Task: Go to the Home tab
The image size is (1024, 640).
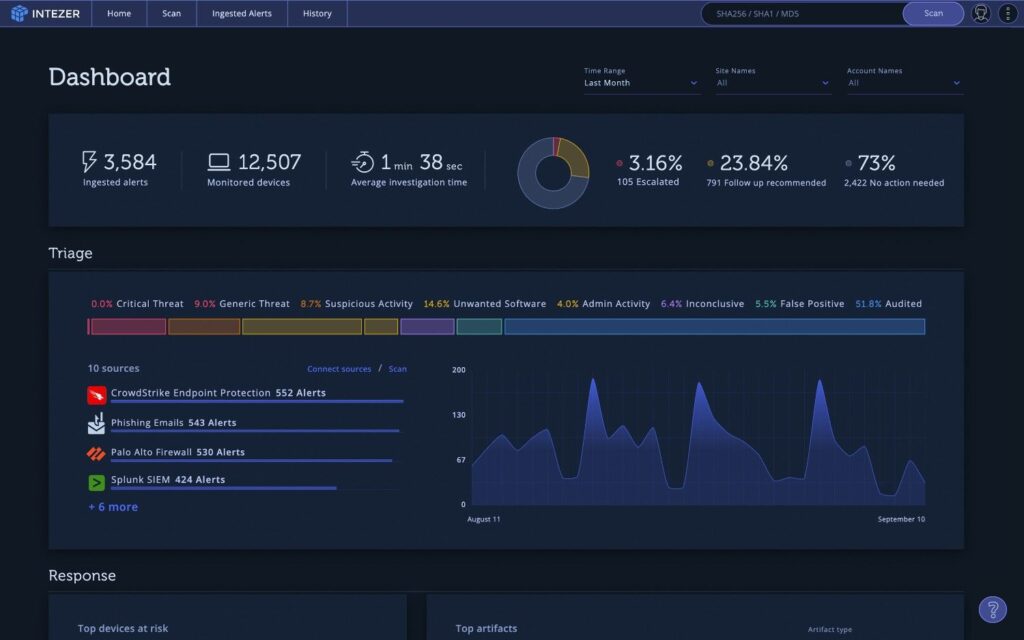Action: click(x=119, y=13)
